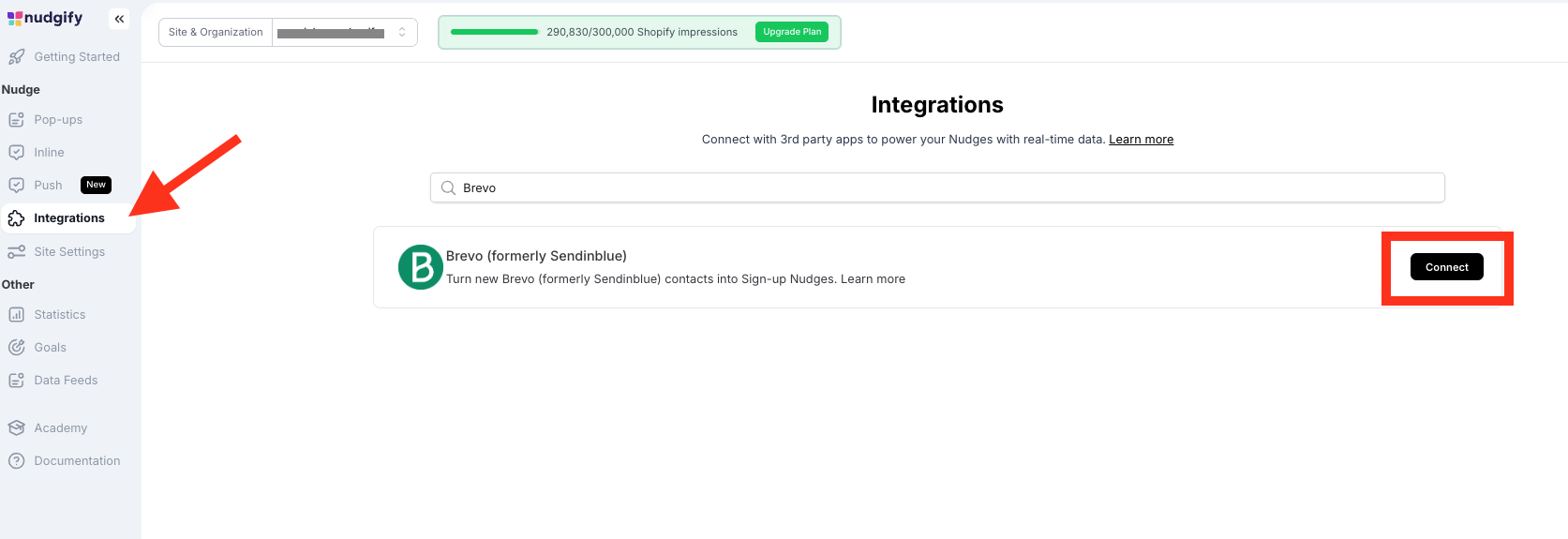
Task: Click the Integrations page heading
Action: 937,105
